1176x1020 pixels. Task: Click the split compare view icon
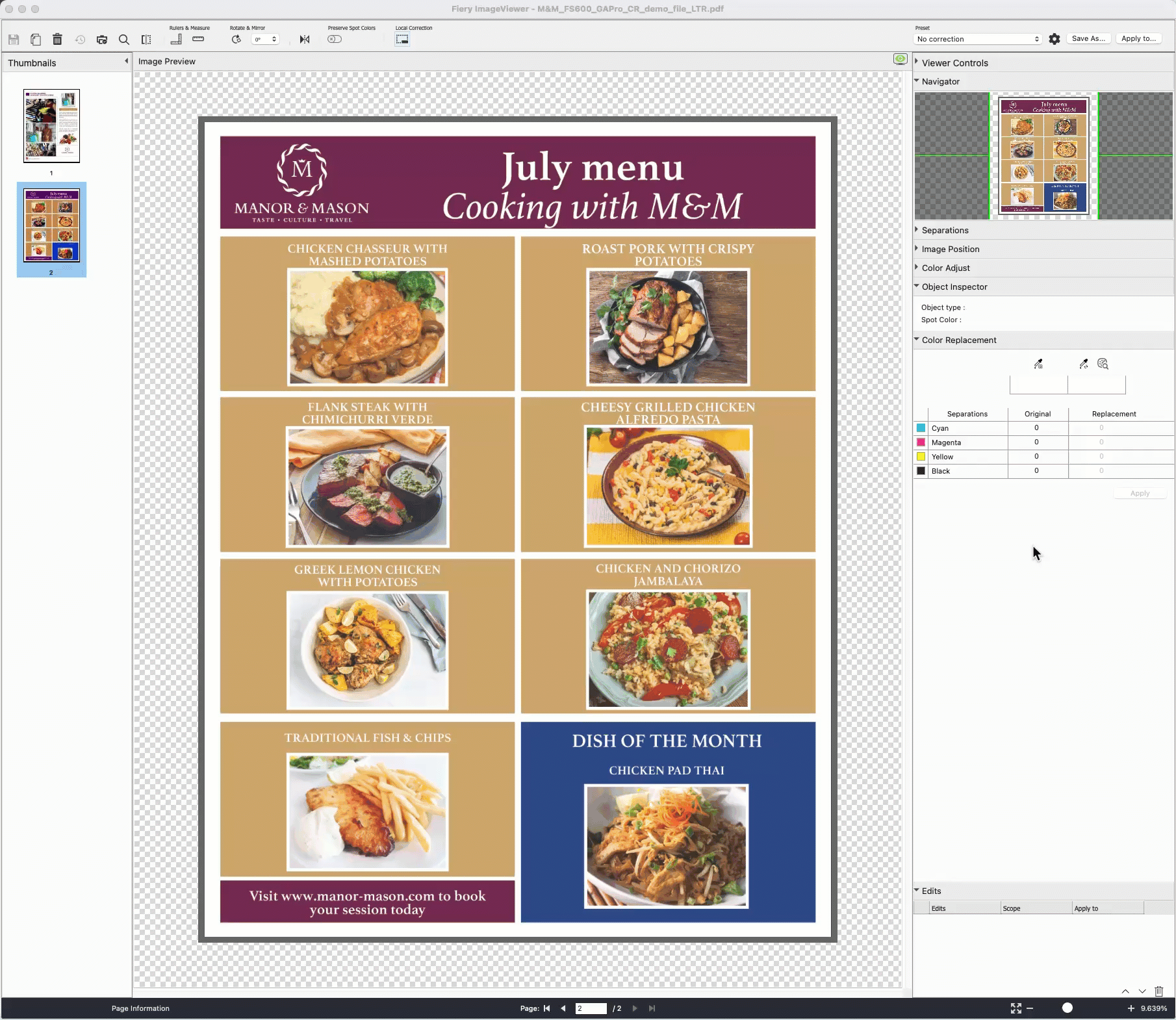pyautogui.click(x=146, y=40)
